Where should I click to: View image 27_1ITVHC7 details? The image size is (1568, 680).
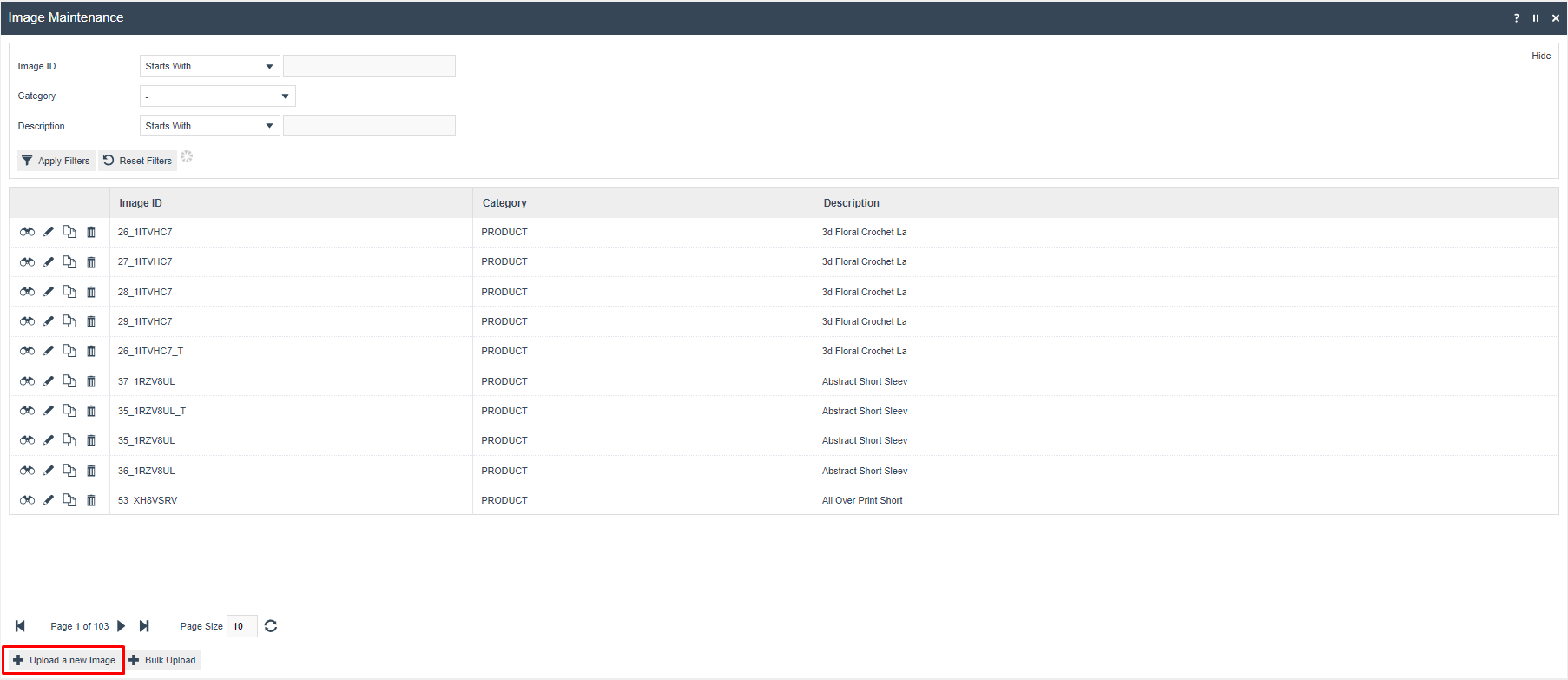coord(28,261)
